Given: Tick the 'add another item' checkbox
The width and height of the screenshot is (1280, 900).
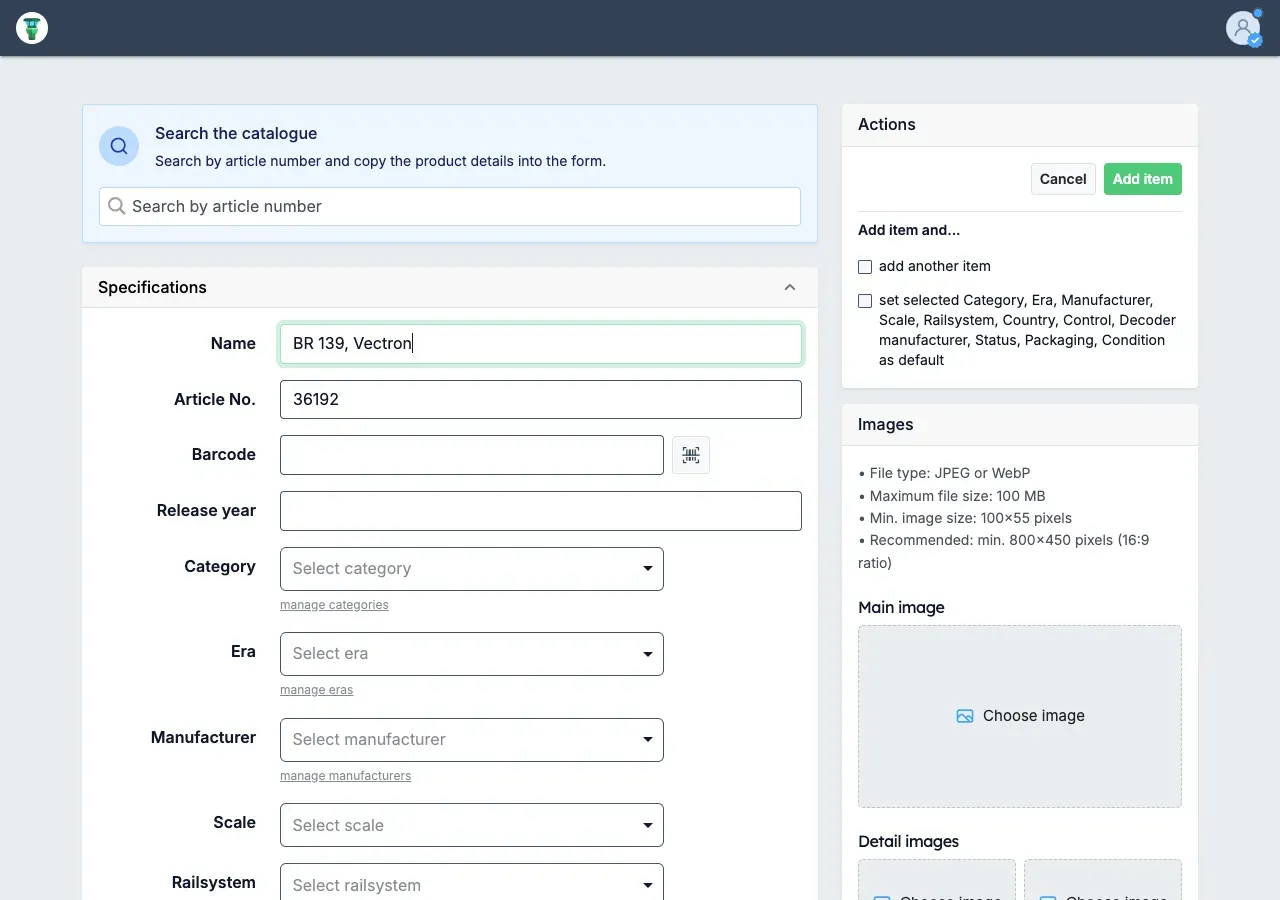Looking at the screenshot, I should click(865, 267).
